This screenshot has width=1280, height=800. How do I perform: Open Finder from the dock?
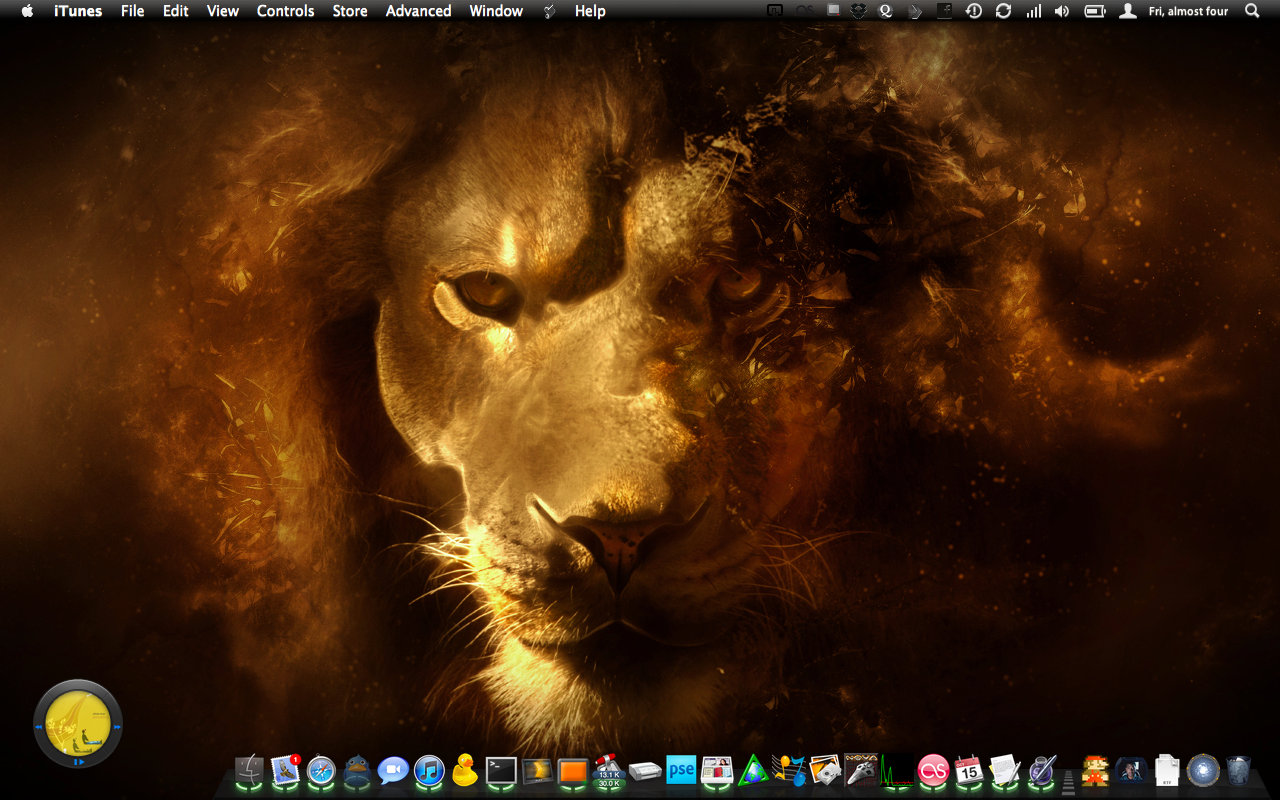tap(249, 770)
